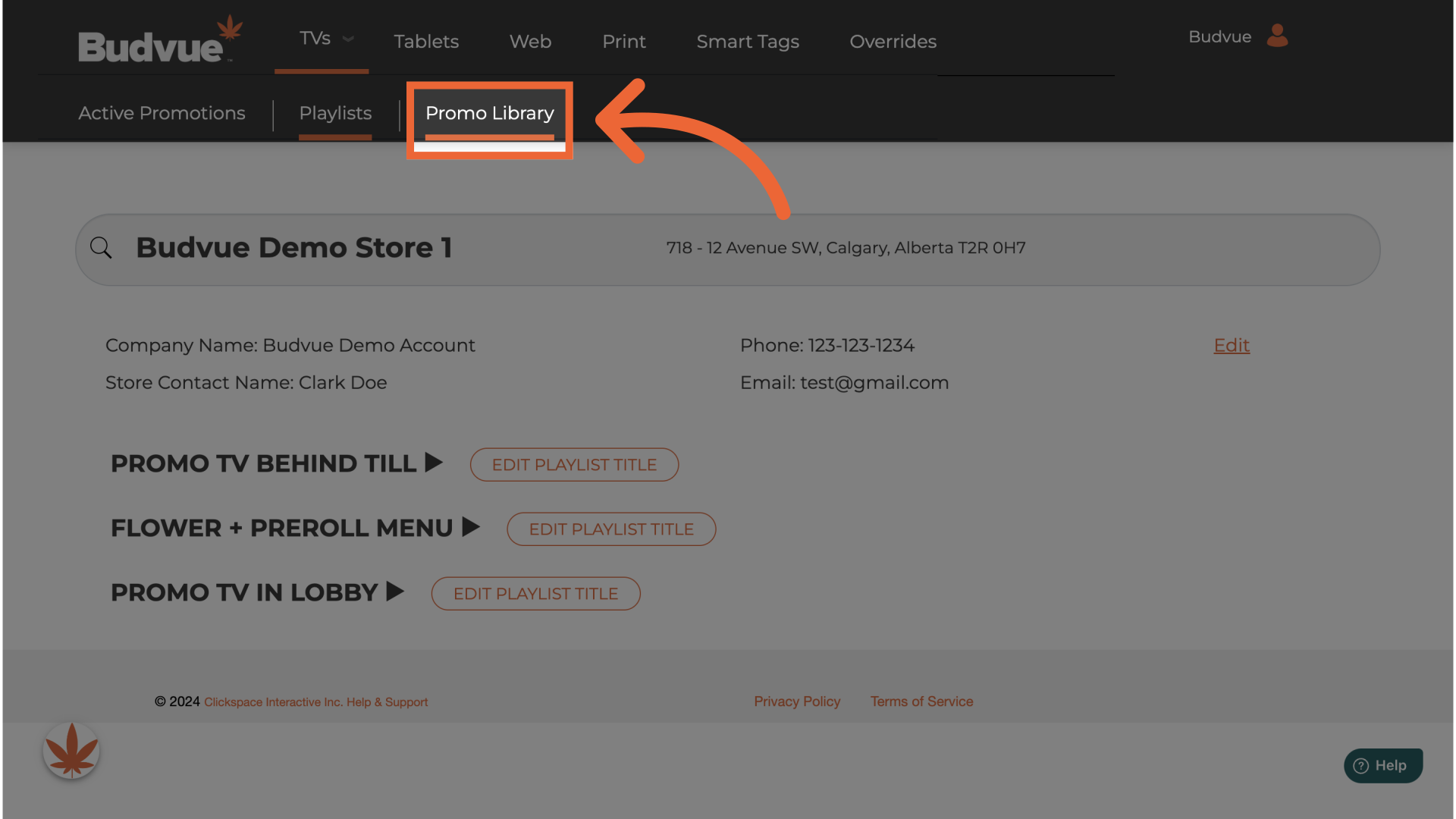
Task: Expand the Flower + Preroll Menu playlist
Action: click(x=471, y=527)
